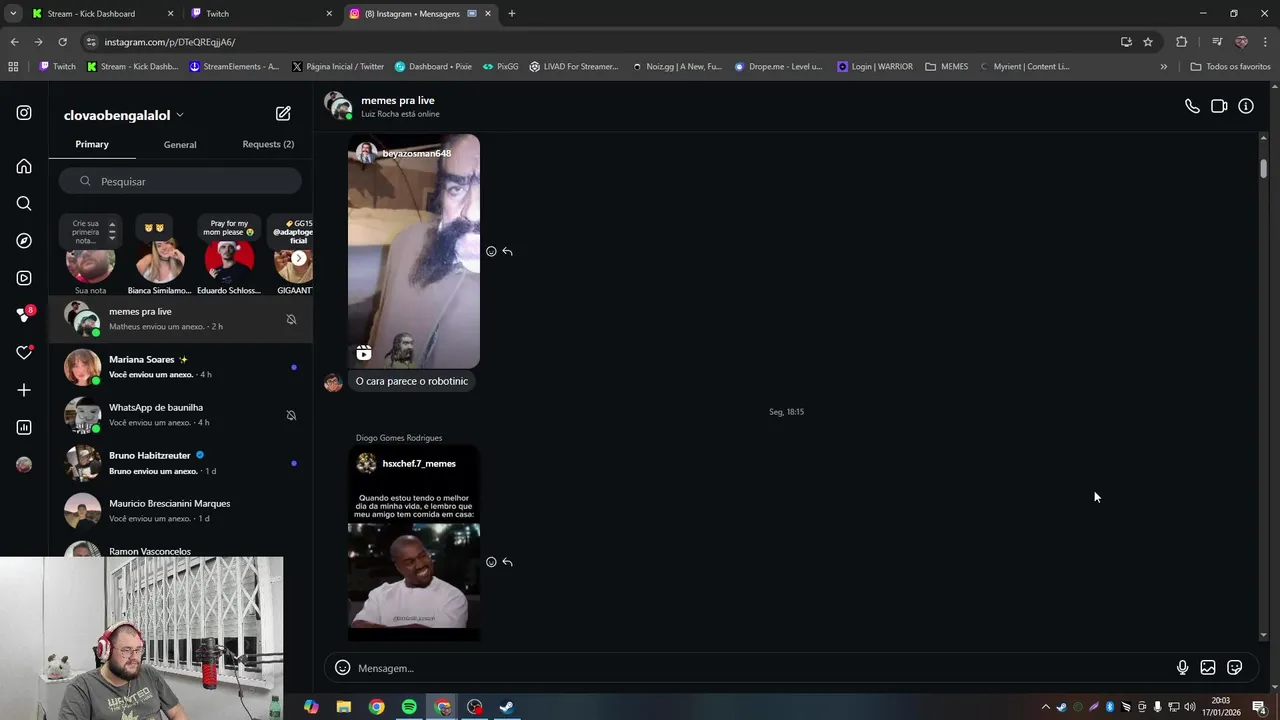1280x720 pixels.
Task: Open Explore compass icon
Action: pyautogui.click(x=24, y=241)
